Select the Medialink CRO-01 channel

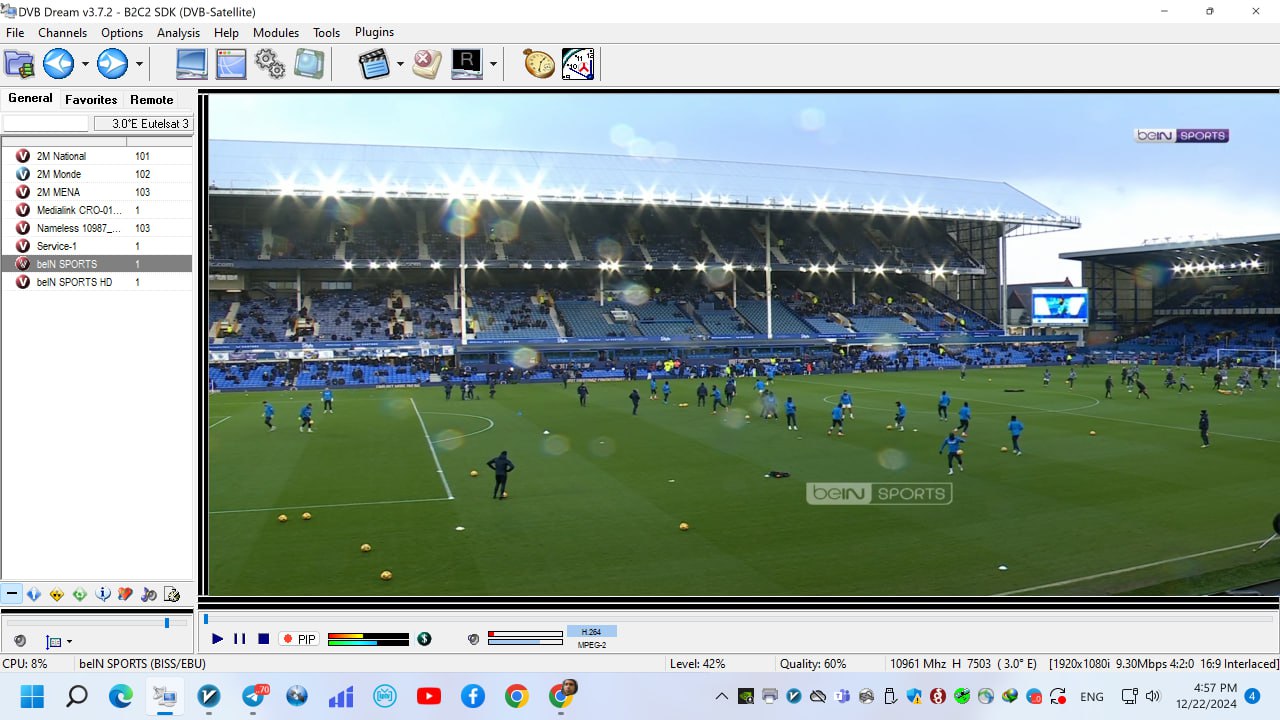pos(96,210)
